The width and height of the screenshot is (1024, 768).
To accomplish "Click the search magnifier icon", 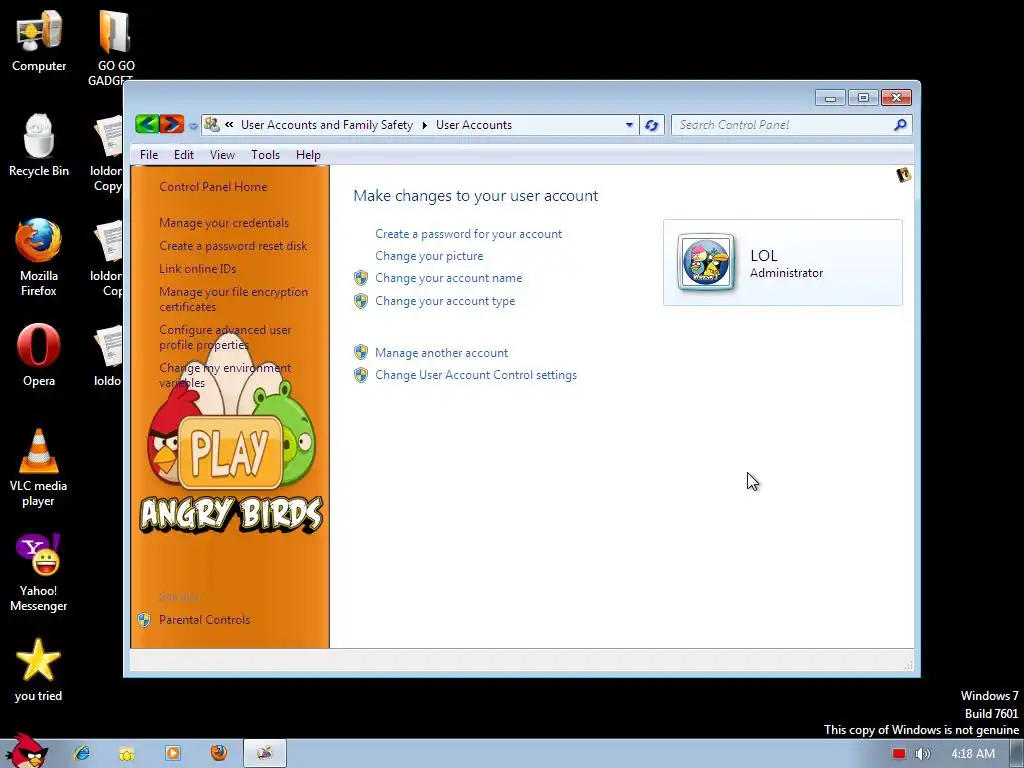I will (x=901, y=124).
